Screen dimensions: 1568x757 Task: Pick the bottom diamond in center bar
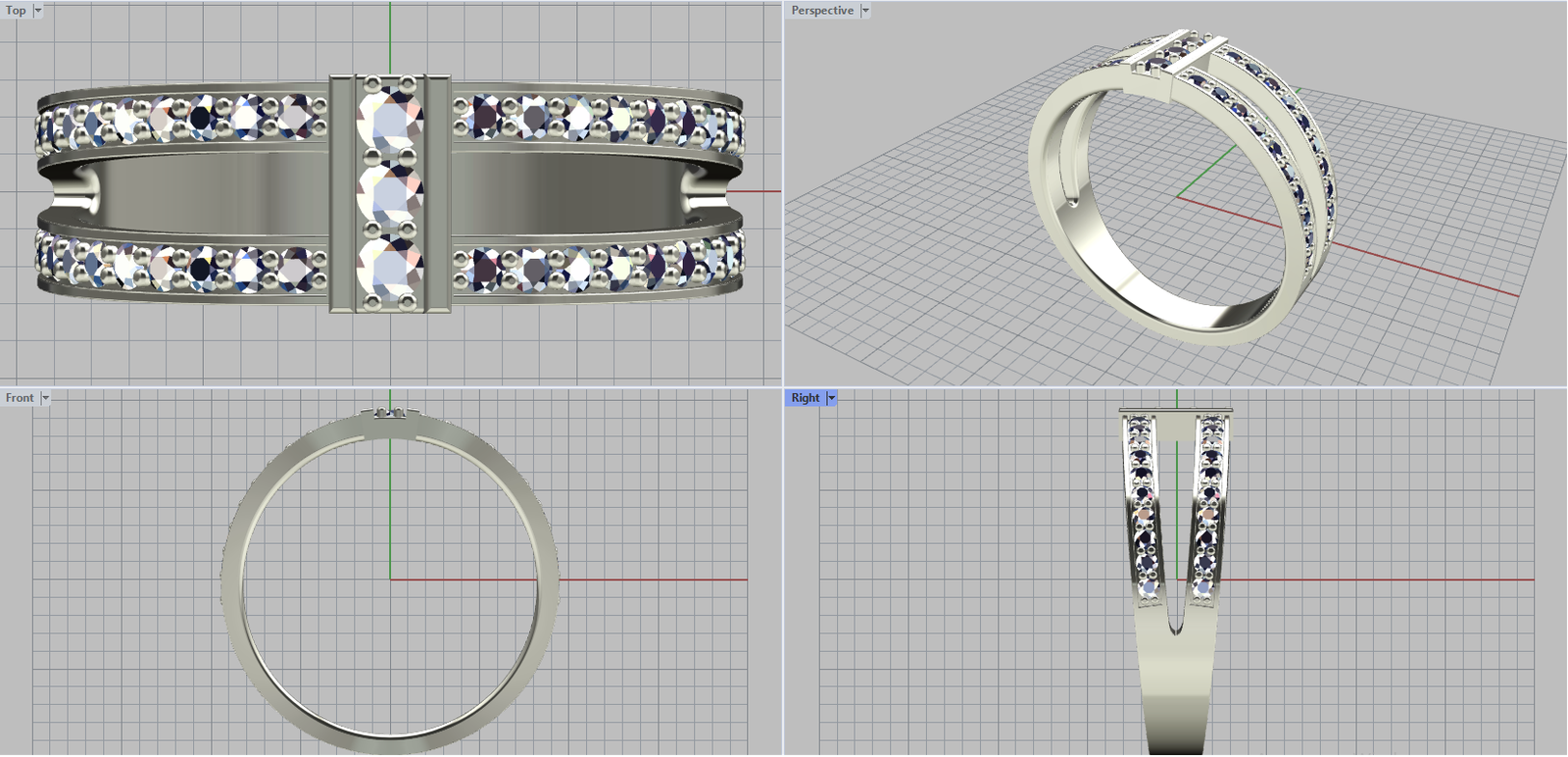click(x=390, y=267)
